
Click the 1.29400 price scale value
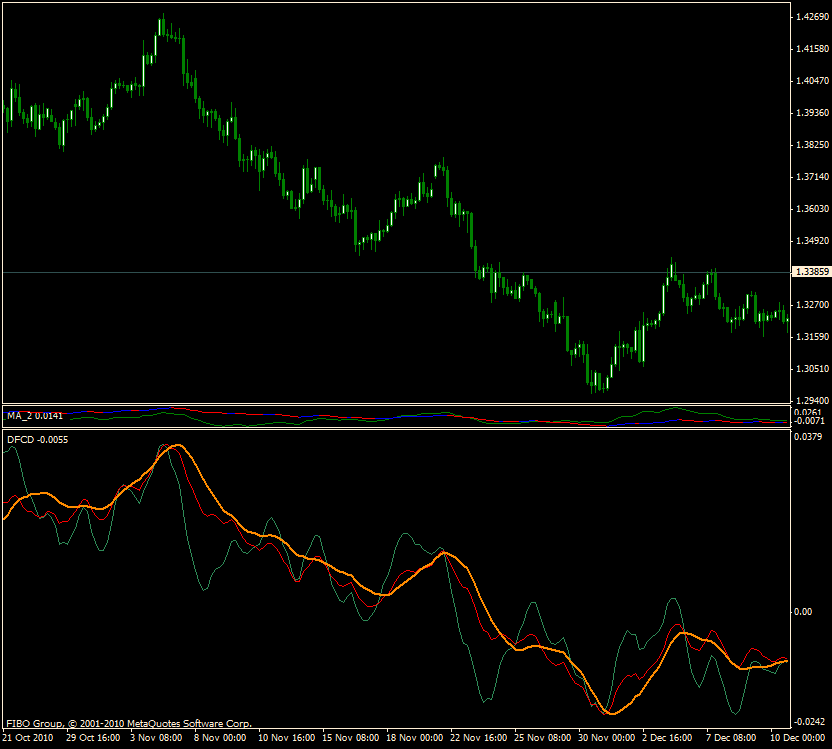click(812, 400)
